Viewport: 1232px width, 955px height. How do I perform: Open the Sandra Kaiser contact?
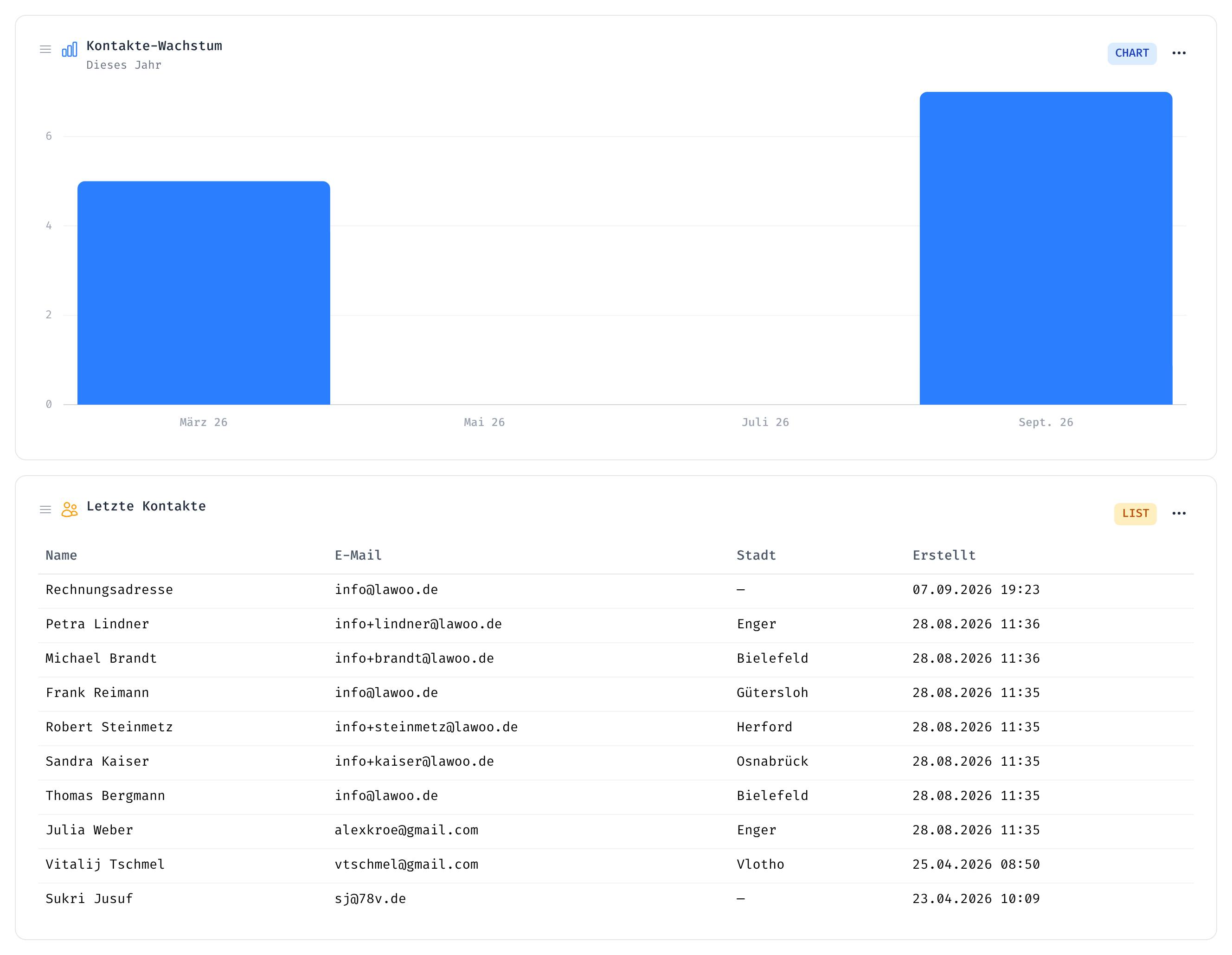pyautogui.click(x=97, y=761)
